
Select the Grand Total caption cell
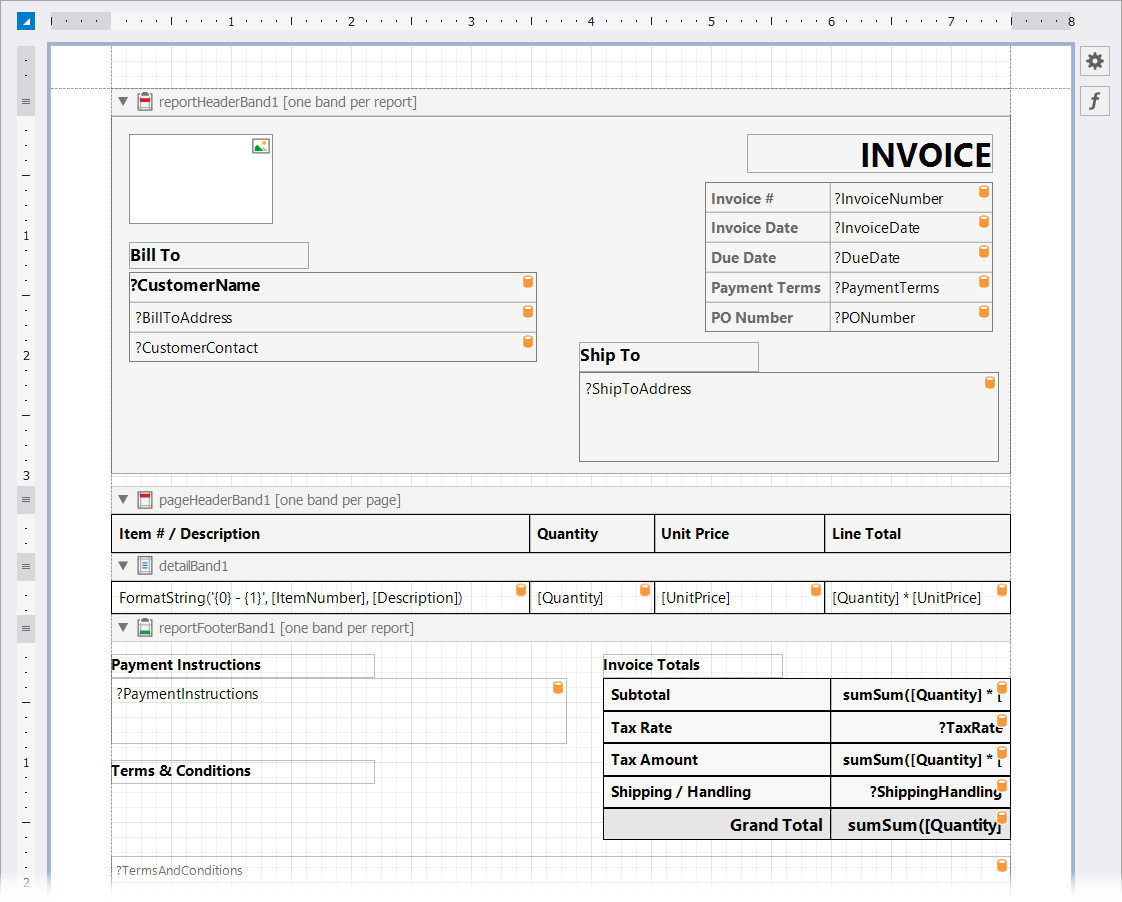click(717, 825)
